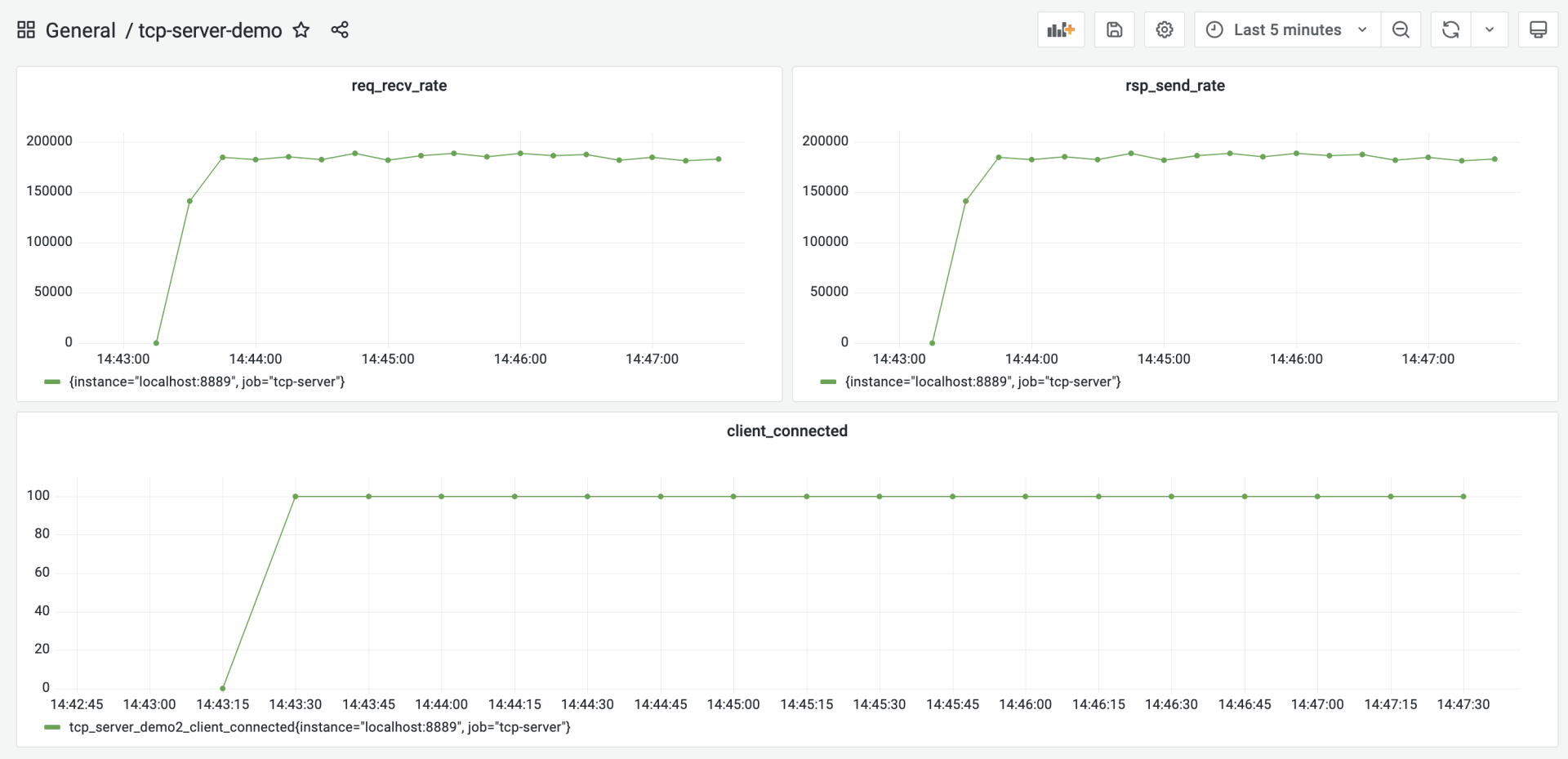
Task: Open the Last 5 minutes time picker
Action: point(1287,30)
